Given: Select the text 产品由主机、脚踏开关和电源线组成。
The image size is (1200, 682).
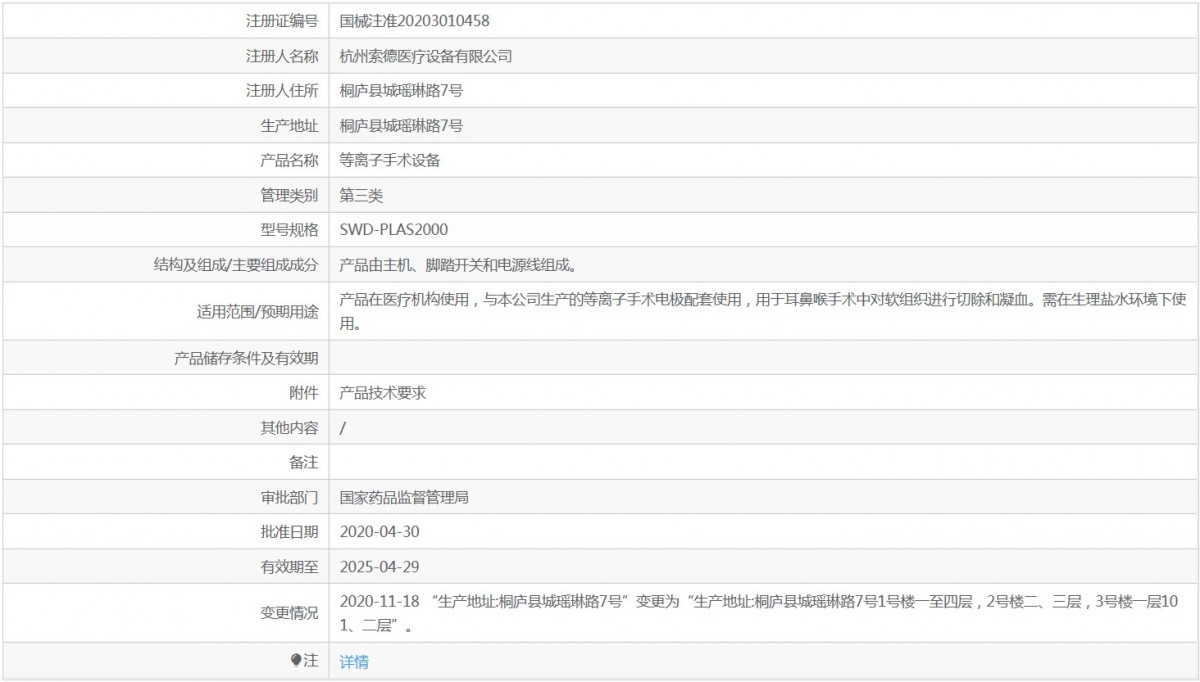Looking at the screenshot, I should coord(461,265).
